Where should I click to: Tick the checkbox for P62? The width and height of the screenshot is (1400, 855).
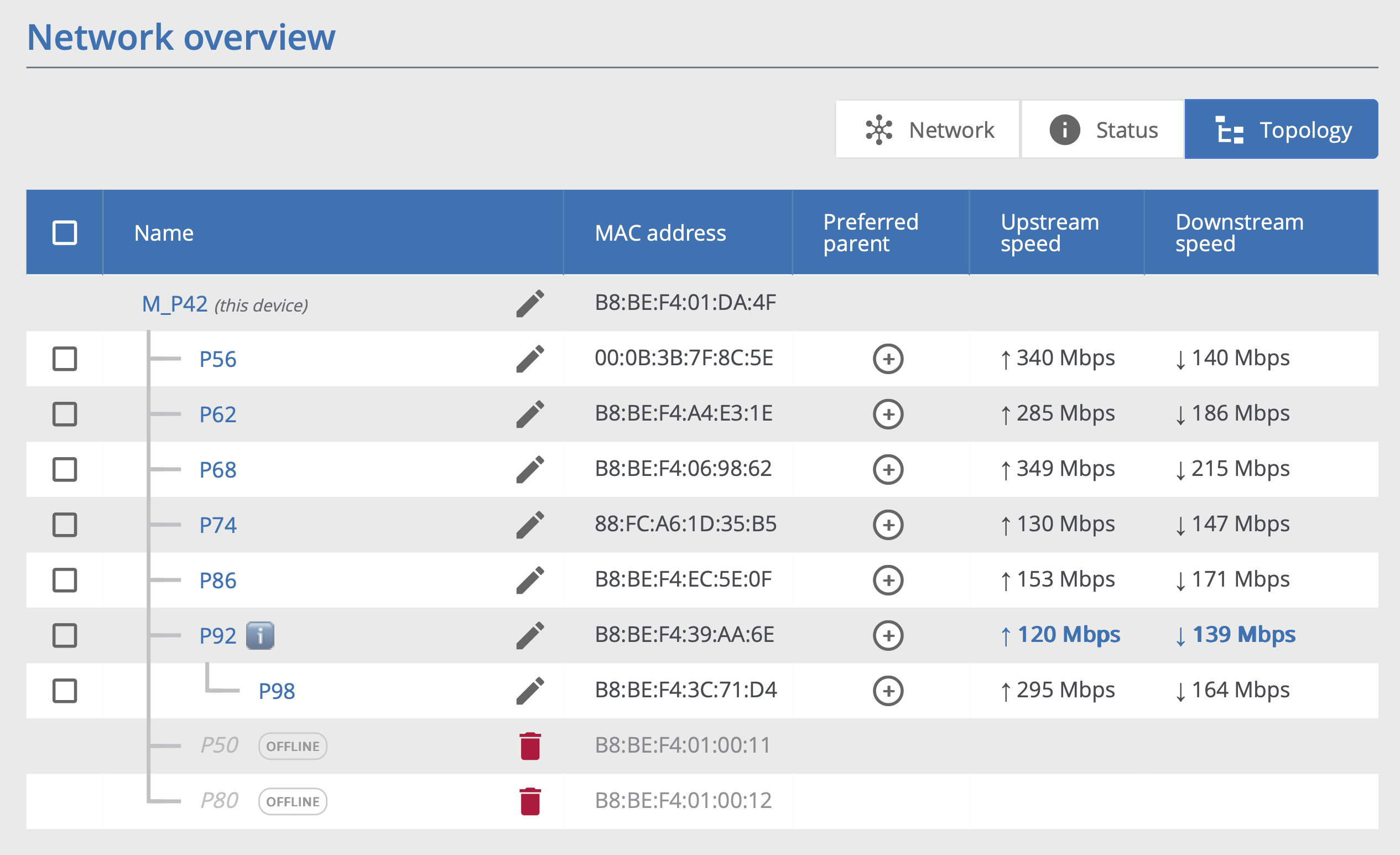(65, 414)
